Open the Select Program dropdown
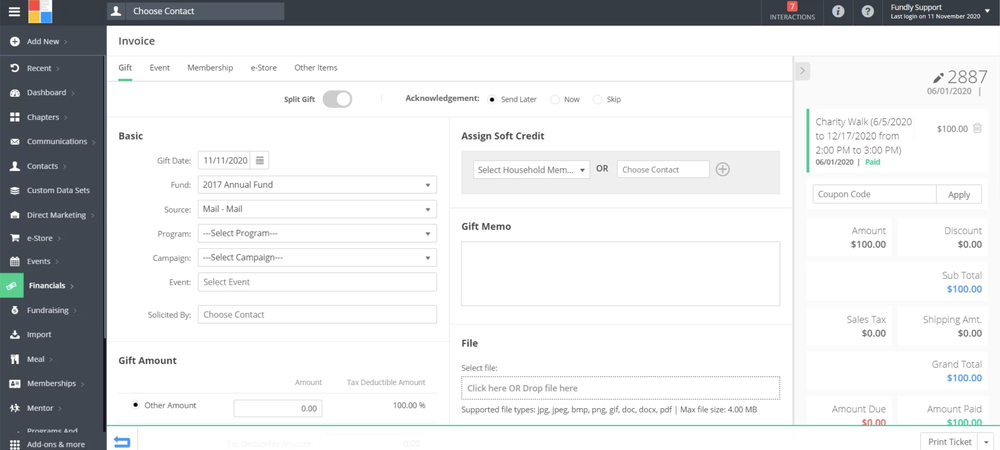The height and width of the screenshot is (450, 1000). [317, 233]
